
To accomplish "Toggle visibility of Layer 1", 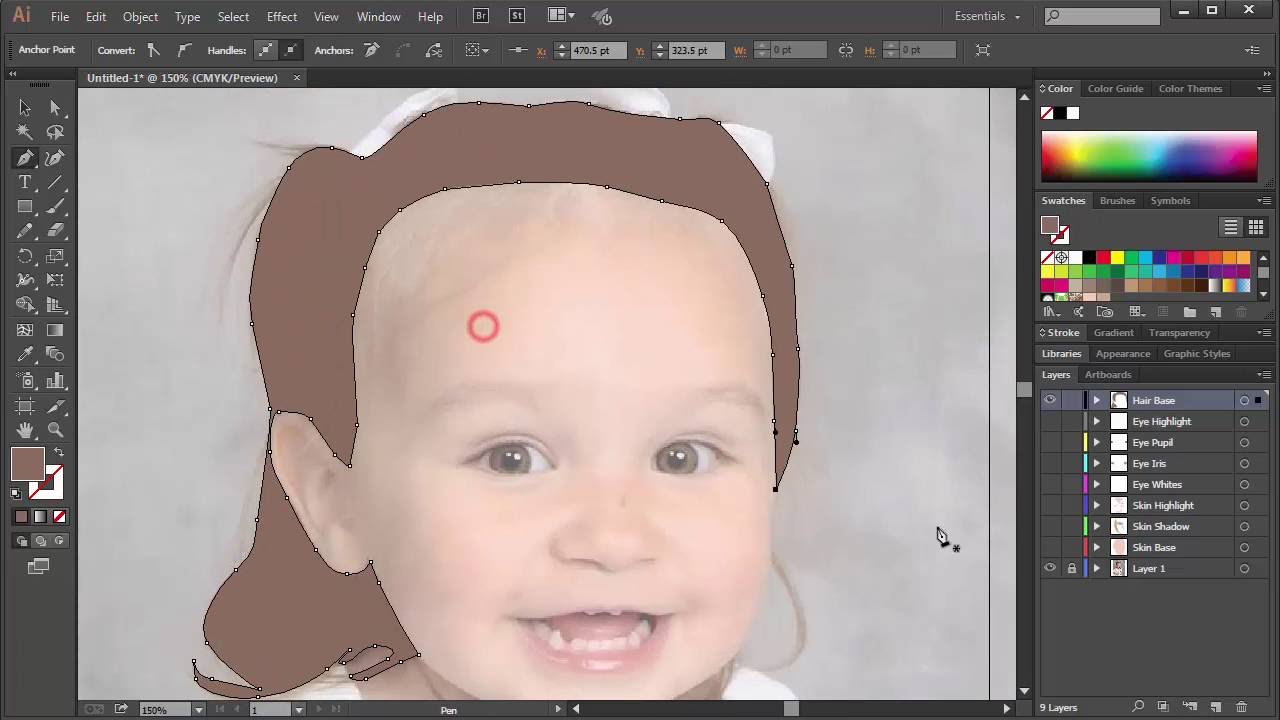I will click(x=1050, y=568).
